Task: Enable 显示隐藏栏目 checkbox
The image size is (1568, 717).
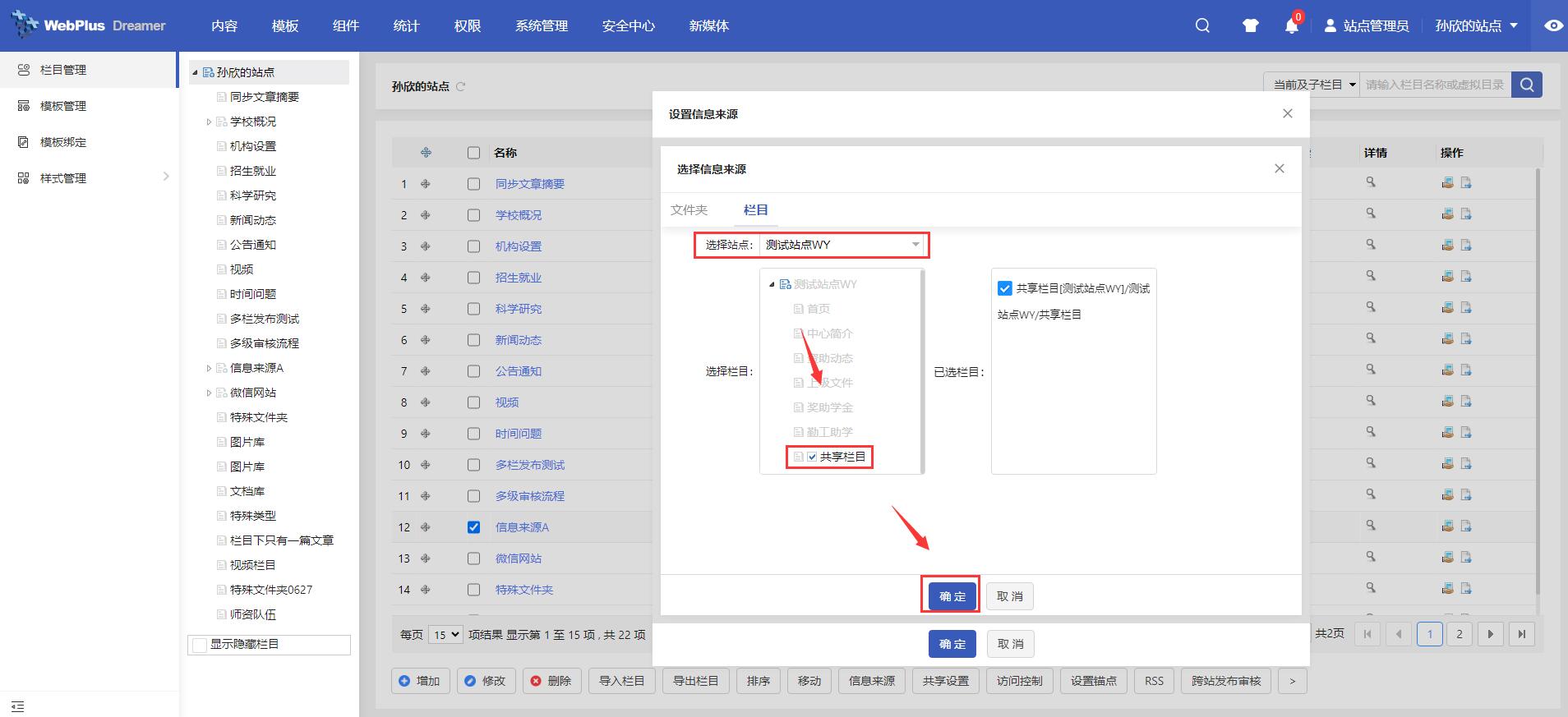Action: pos(199,645)
